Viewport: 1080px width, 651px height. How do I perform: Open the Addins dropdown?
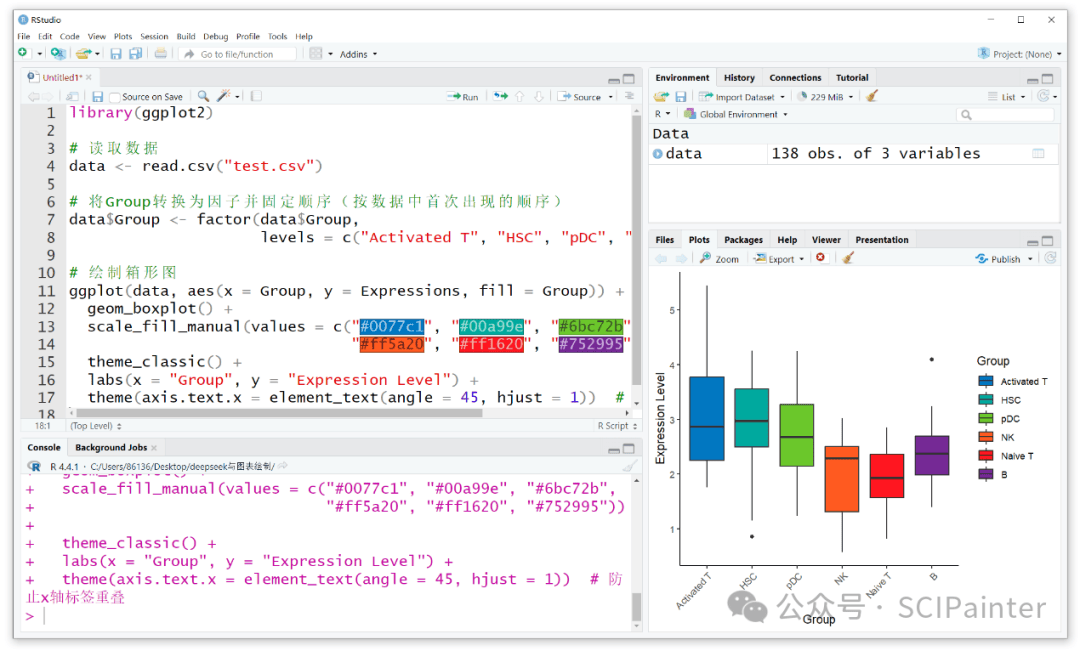358,54
